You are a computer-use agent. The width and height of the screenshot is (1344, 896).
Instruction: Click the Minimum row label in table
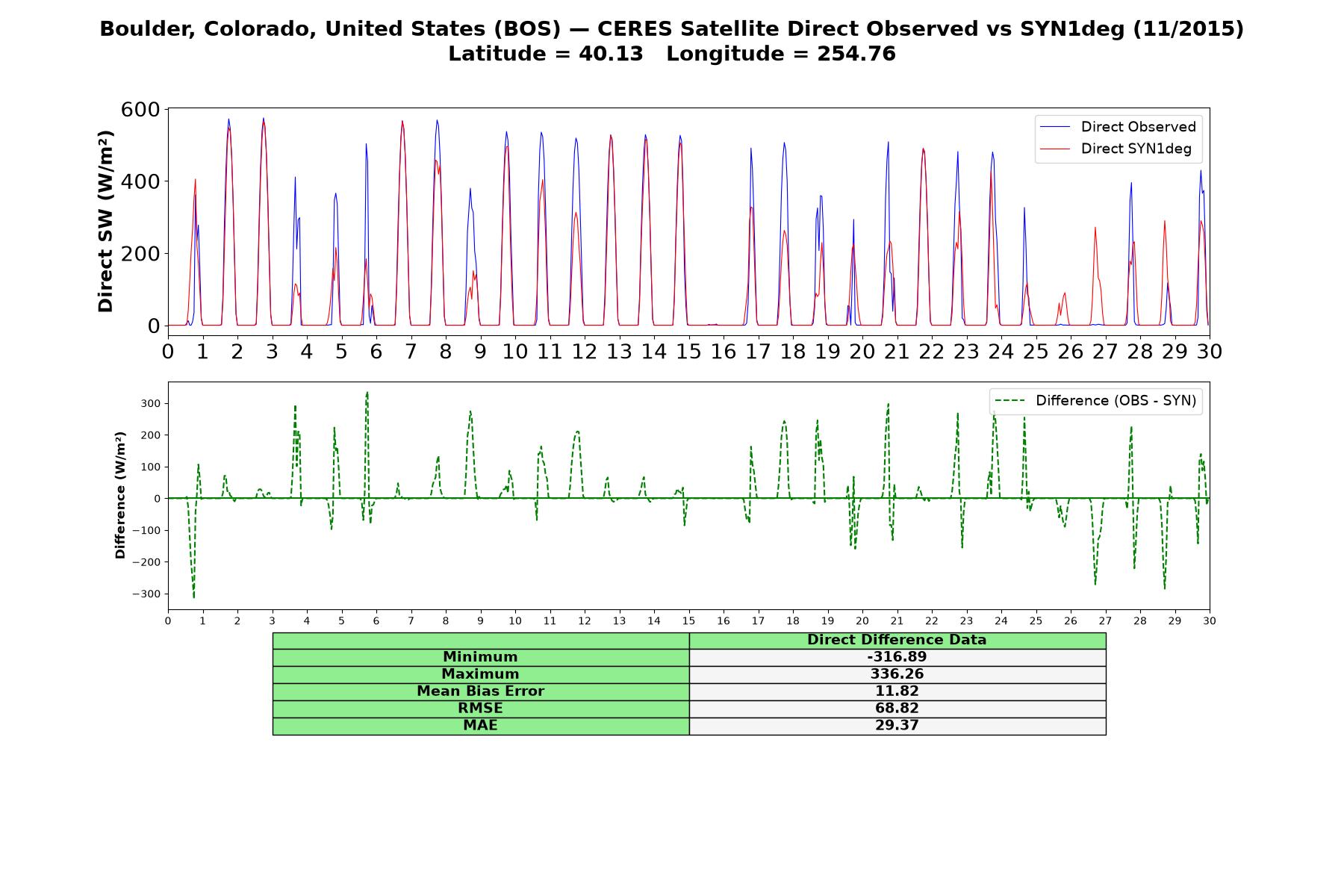click(480, 657)
